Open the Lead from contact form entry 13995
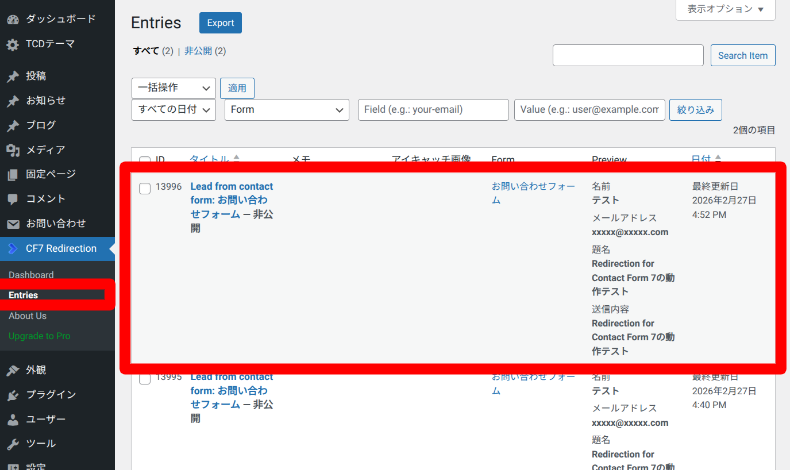 232,390
